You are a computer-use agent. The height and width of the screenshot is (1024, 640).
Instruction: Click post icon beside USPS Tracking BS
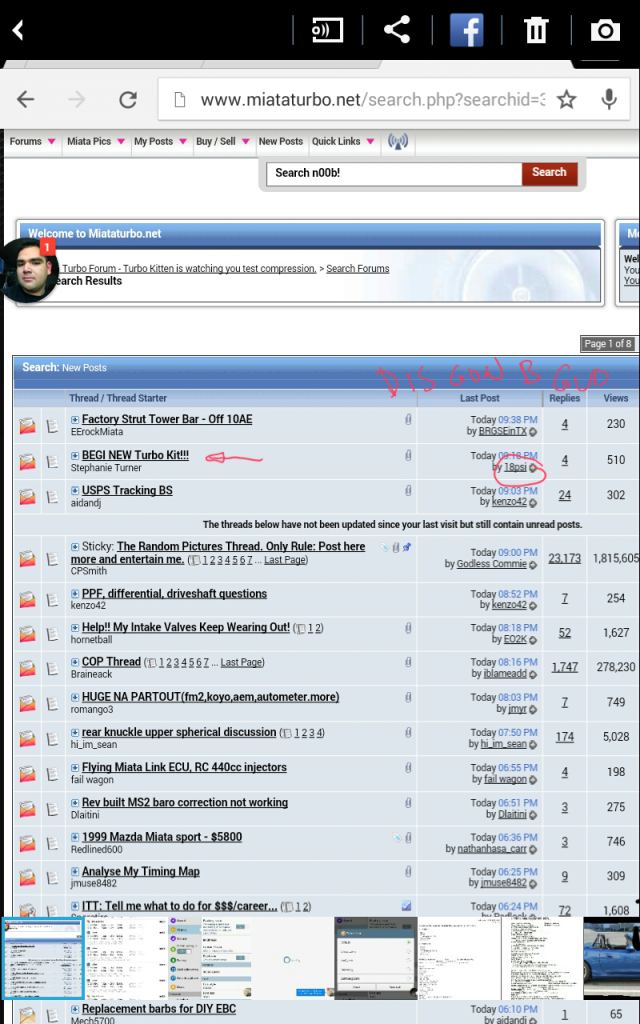pyautogui.click(x=53, y=497)
